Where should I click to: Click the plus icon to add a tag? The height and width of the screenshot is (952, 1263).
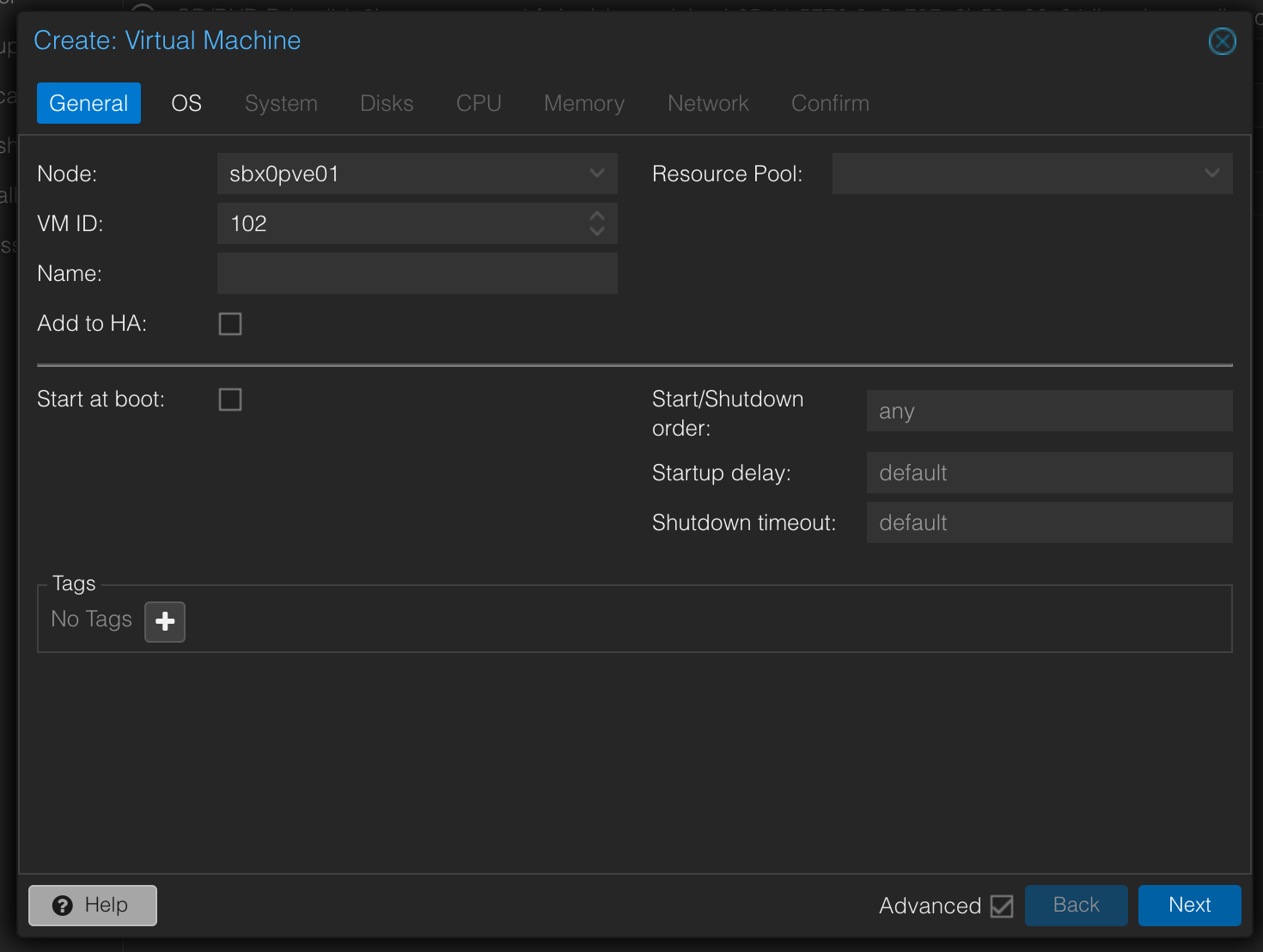164,621
